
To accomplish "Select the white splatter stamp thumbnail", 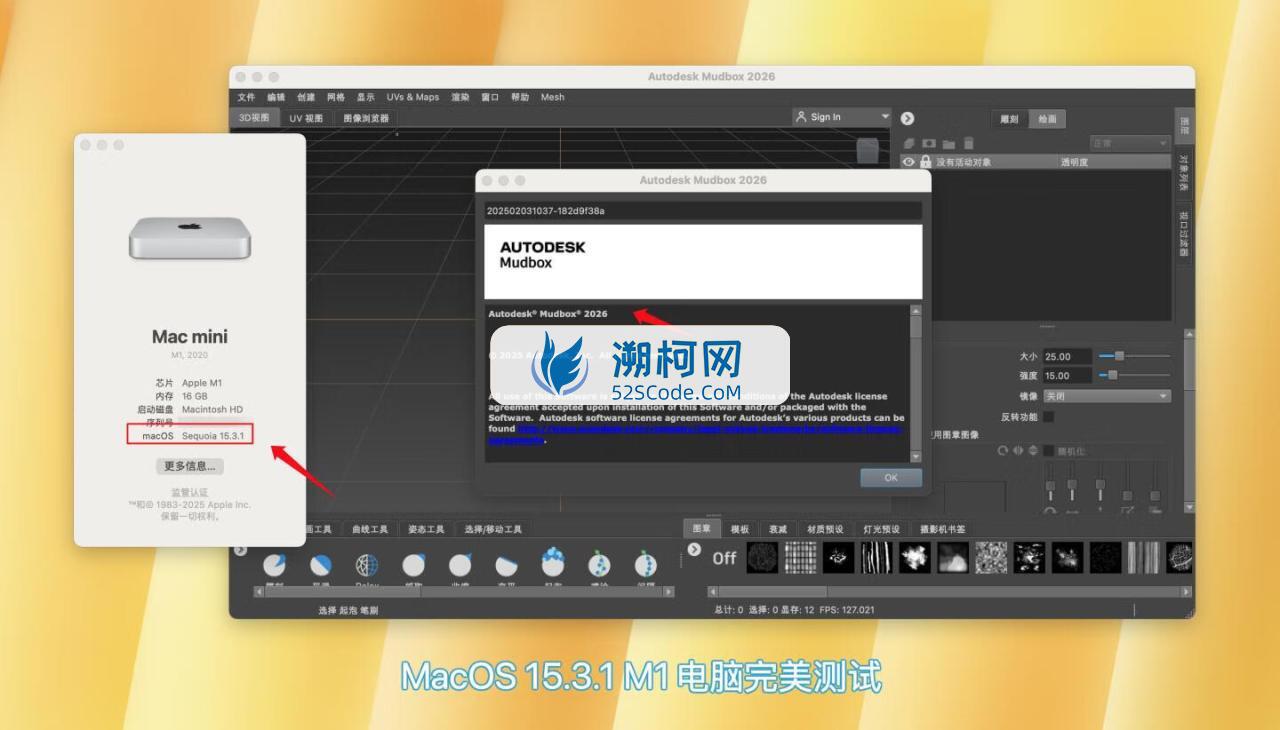I will pos(915,557).
